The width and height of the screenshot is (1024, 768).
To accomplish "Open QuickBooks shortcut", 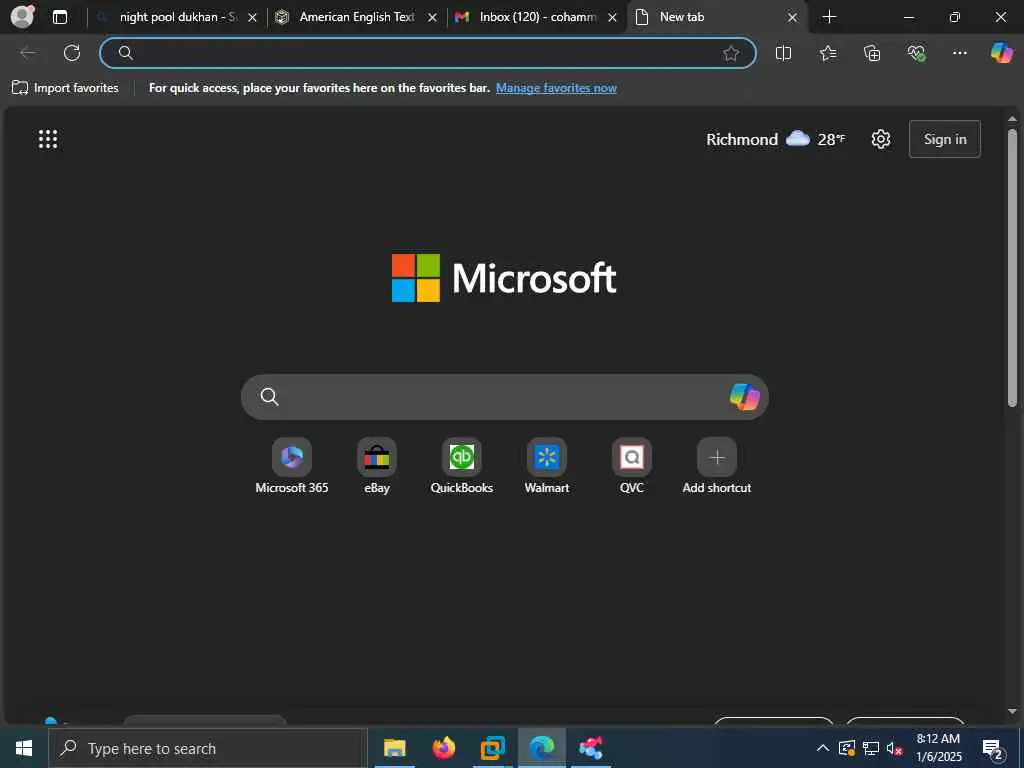I will 462,466.
